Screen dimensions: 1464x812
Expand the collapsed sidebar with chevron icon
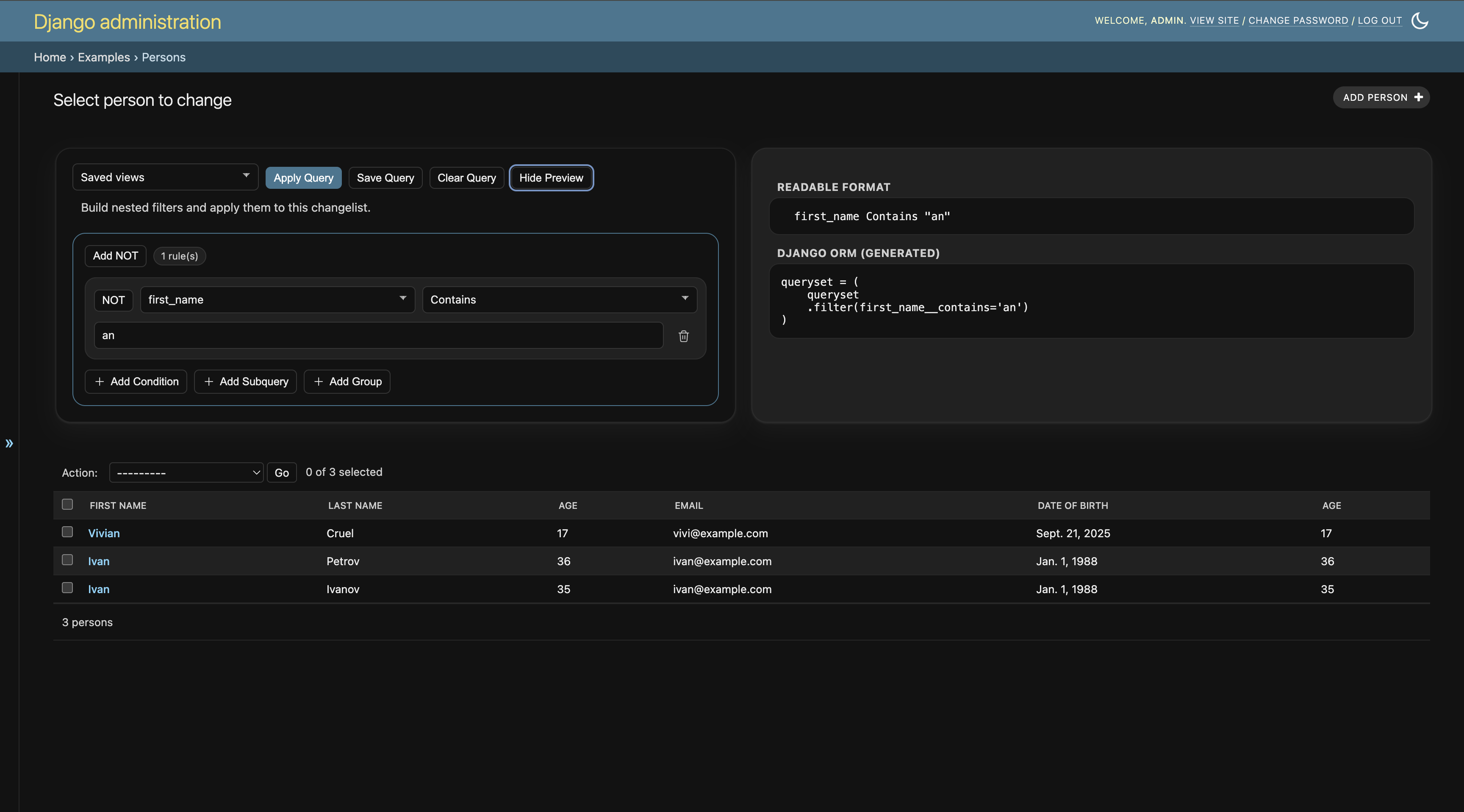pos(9,443)
